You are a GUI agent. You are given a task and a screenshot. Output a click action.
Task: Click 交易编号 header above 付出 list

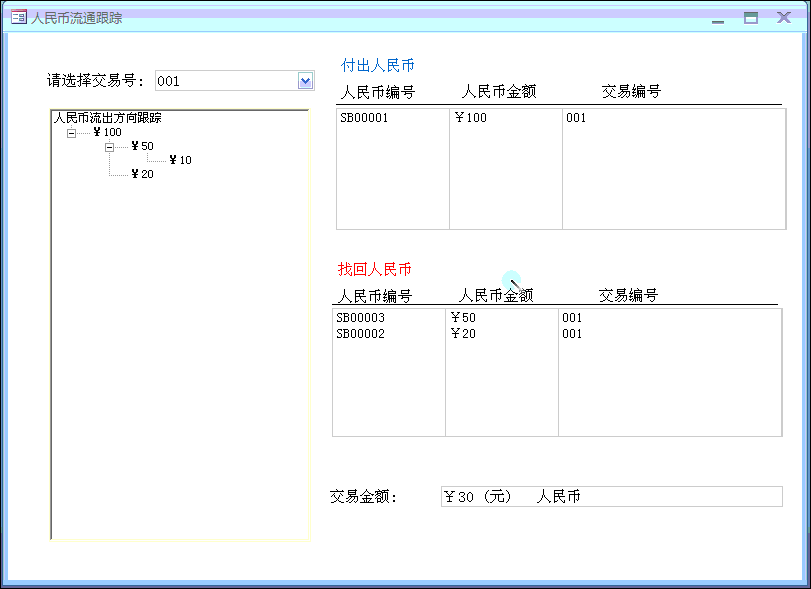(x=632, y=92)
